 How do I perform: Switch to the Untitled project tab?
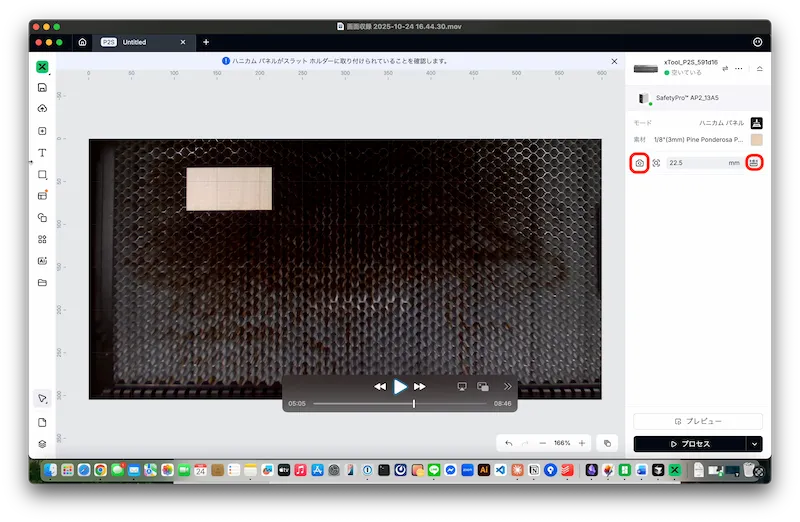point(133,42)
